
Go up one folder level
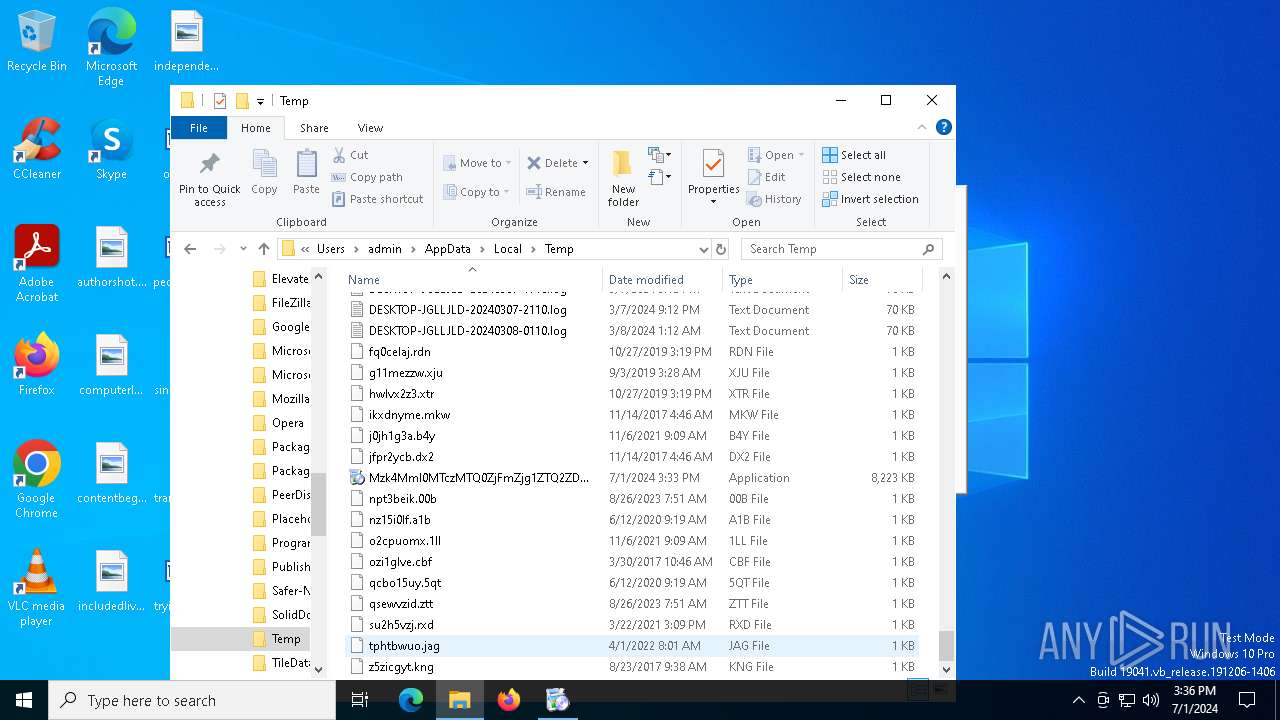(x=264, y=249)
